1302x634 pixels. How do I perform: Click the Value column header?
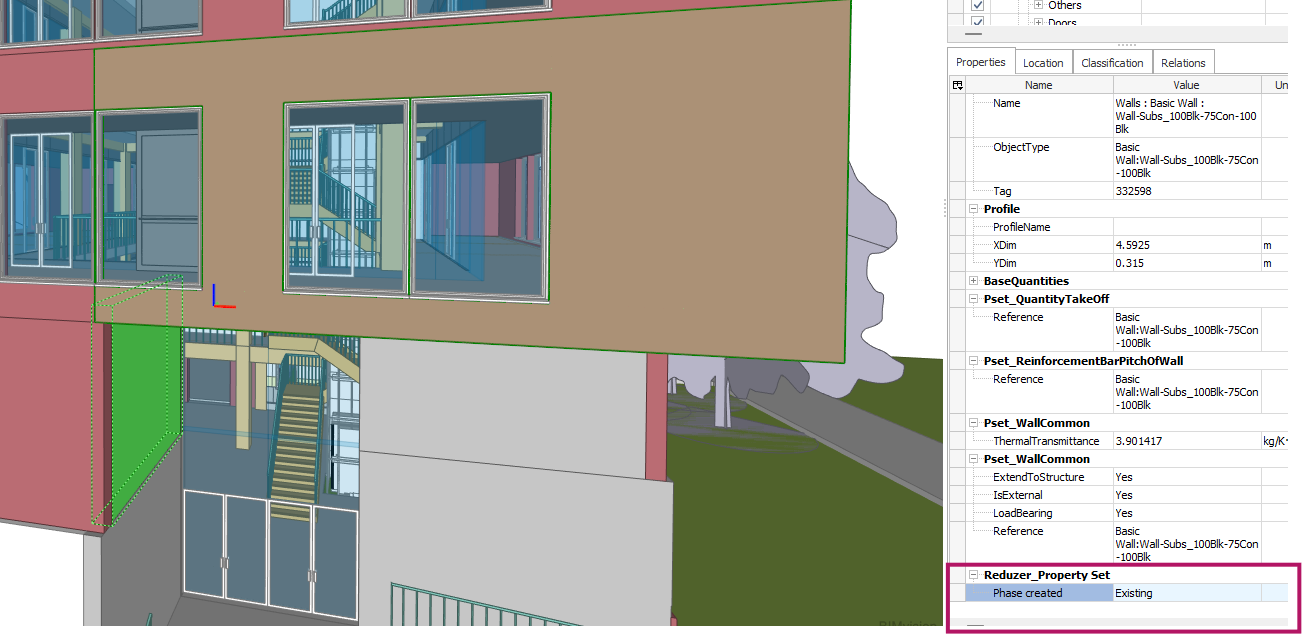[1186, 86]
